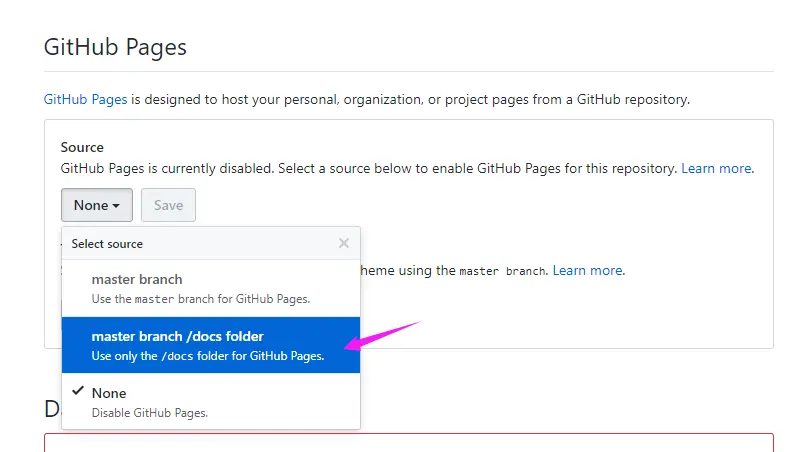Click the Select source popup header
The image size is (791, 452).
(108, 243)
